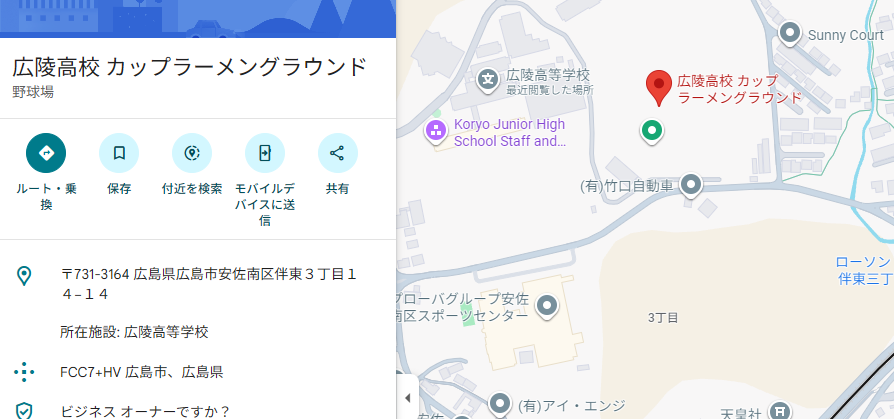Screen dimensions: 894x419
Task: Click the red 広陵高校 カップラーメングラウンド map pin
Action: [659, 88]
